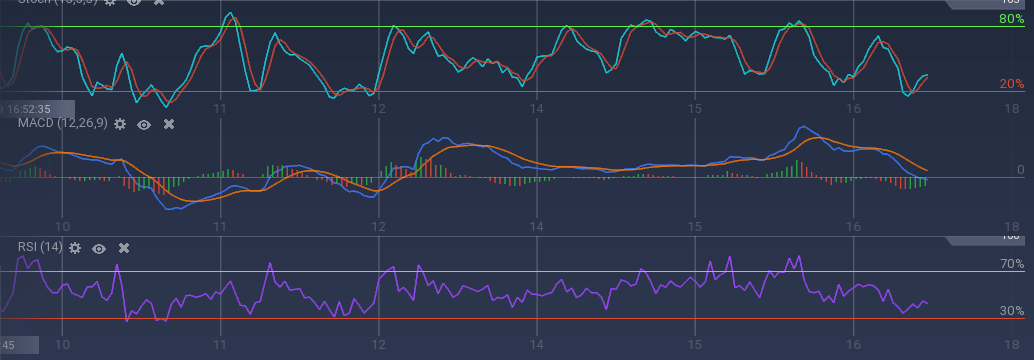Screen dimensions: 1034x360
Task: Click date 14 on MACD time axis
Action: click(536, 226)
